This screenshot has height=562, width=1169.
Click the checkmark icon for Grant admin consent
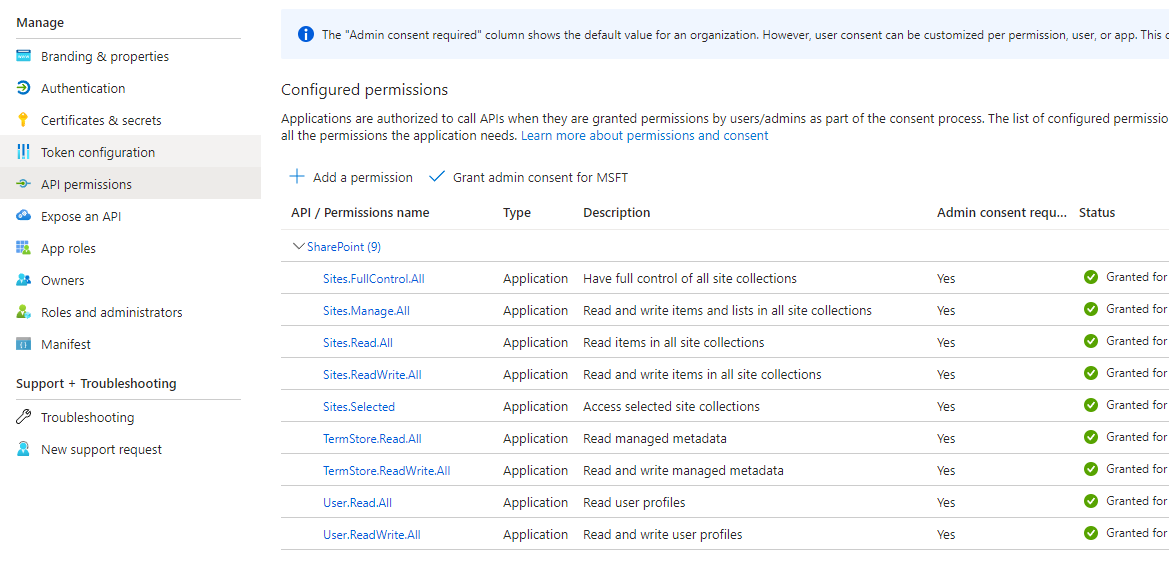click(x=437, y=177)
